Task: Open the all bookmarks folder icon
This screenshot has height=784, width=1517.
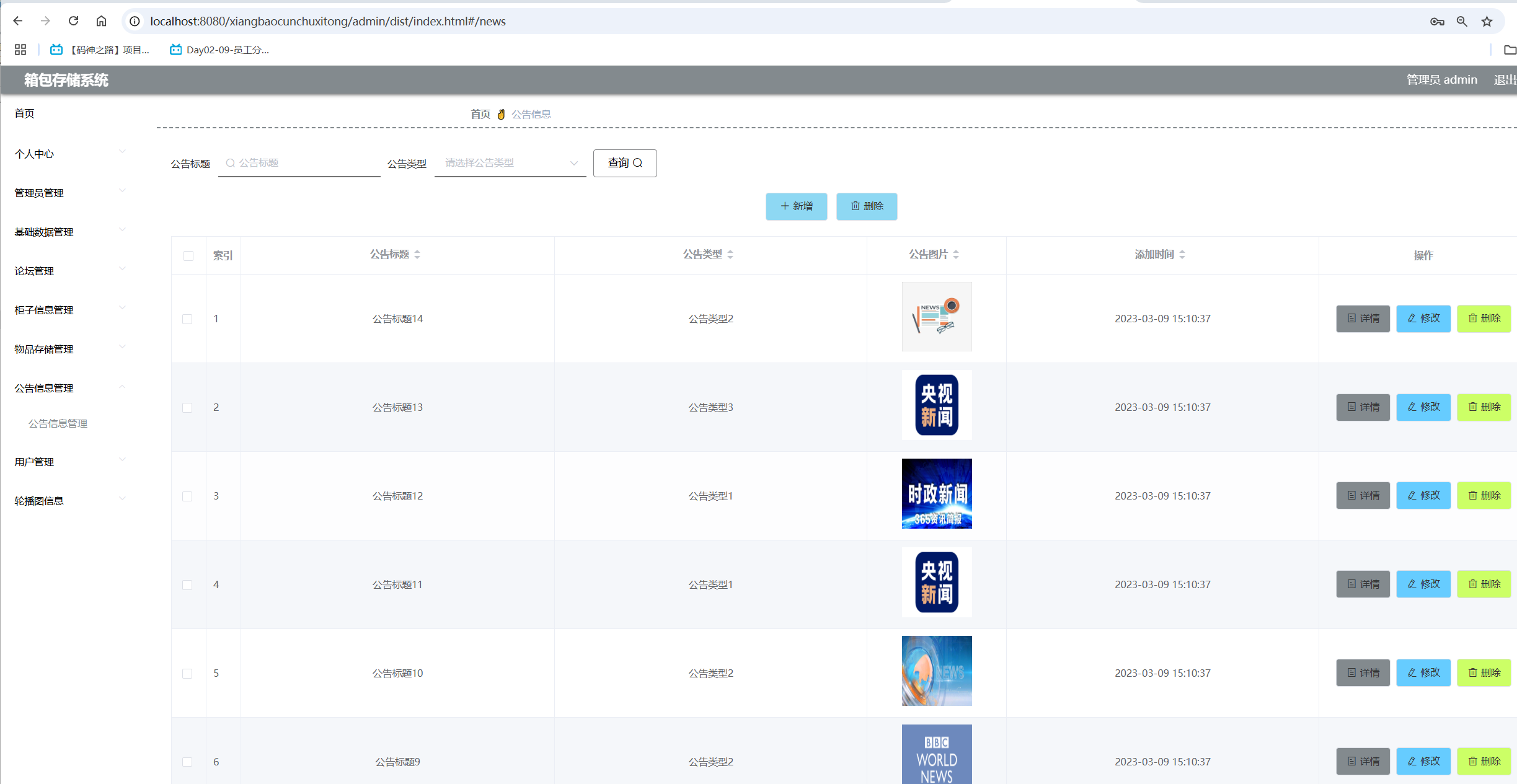Action: pyautogui.click(x=1510, y=50)
